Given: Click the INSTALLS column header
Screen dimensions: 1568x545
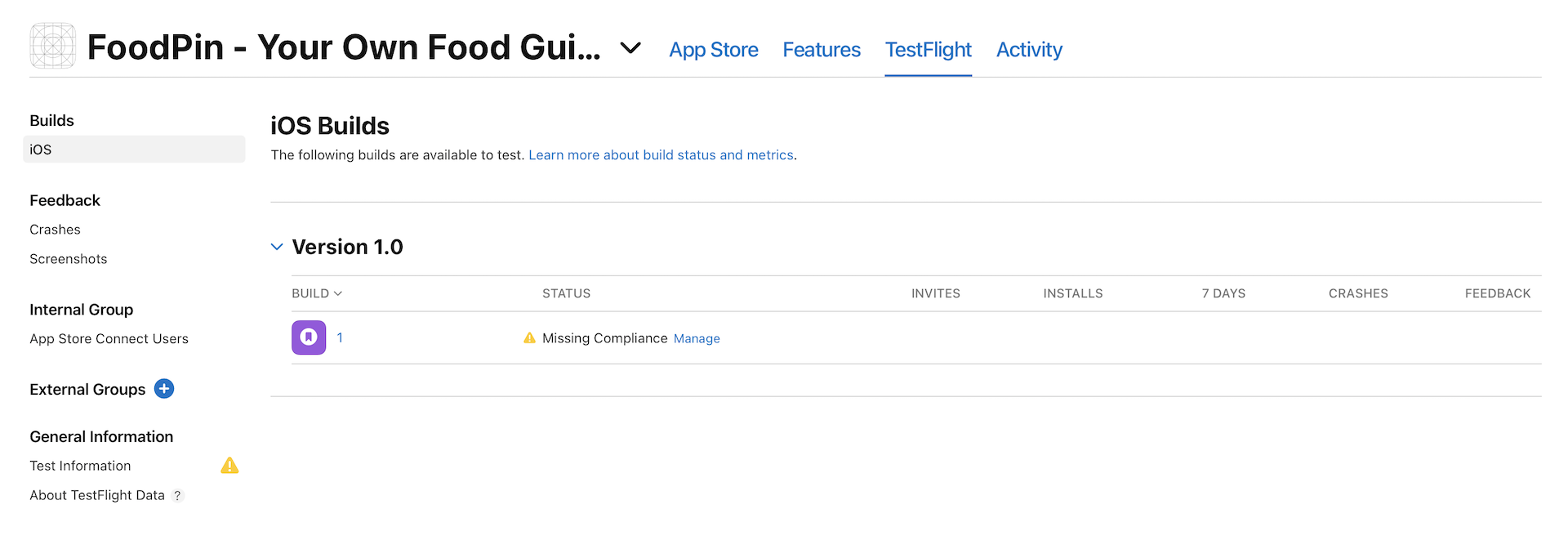Looking at the screenshot, I should pyautogui.click(x=1073, y=293).
